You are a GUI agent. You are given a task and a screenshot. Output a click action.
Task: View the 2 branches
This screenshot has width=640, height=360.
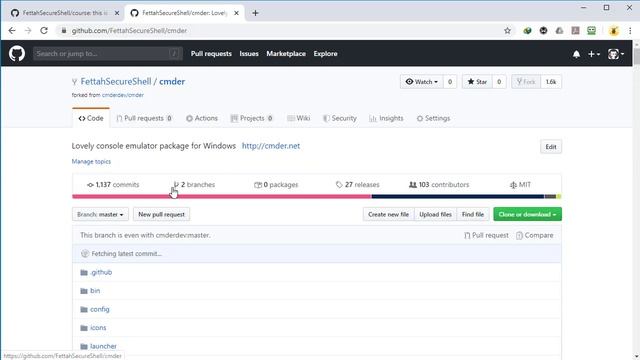tap(194, 184)
